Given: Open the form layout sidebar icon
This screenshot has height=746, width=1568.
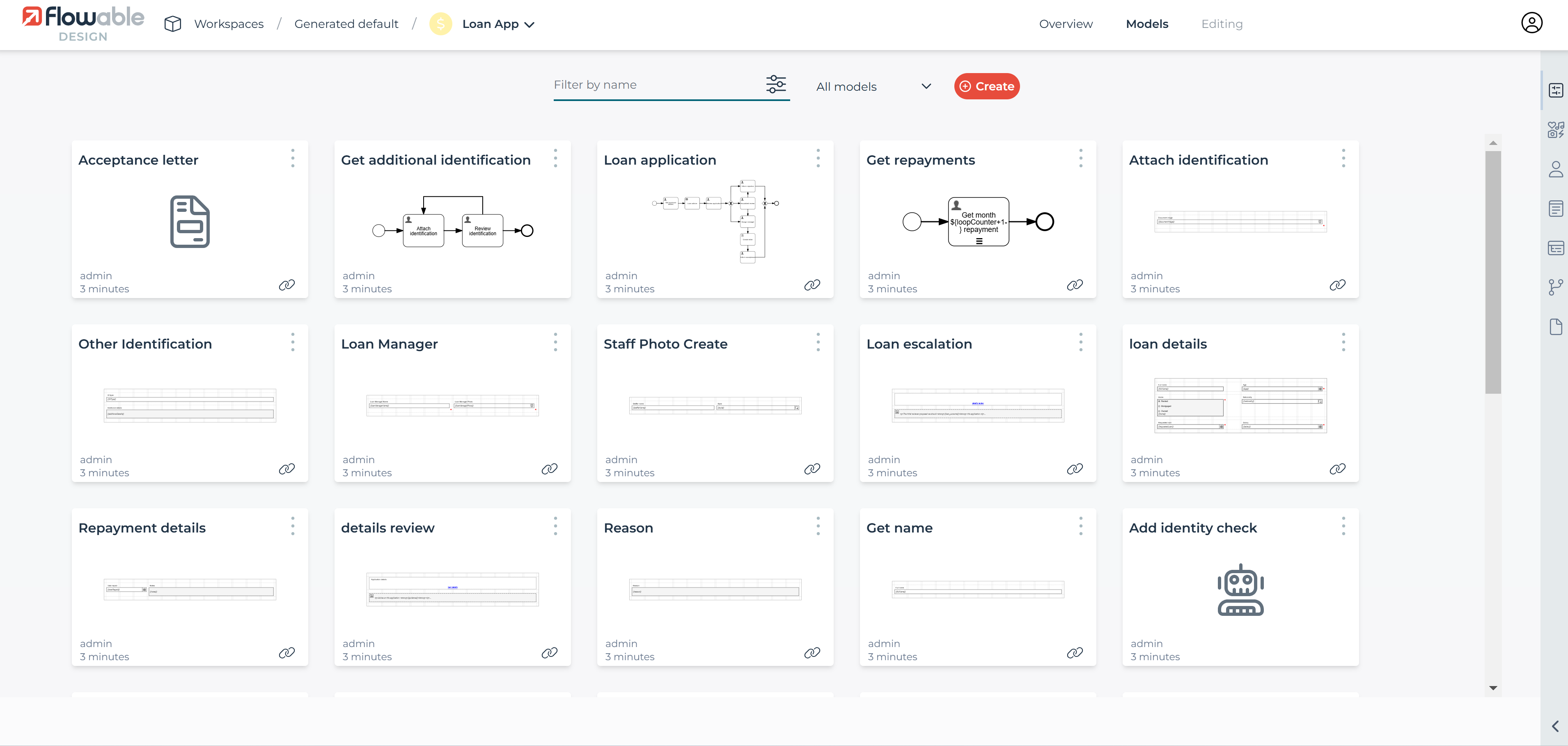Looking at the screenshot, I should pos(1555,248).
